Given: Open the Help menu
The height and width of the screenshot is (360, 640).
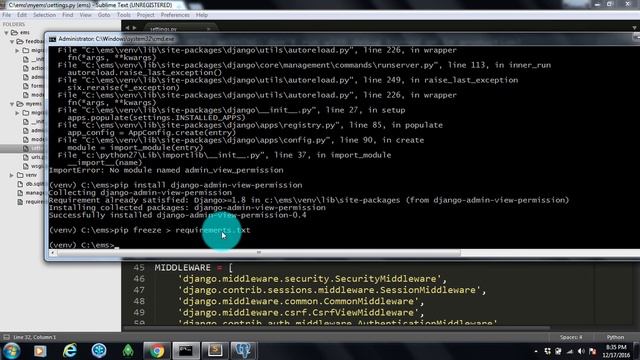Looking at the screenshot, I should [202, 15].
